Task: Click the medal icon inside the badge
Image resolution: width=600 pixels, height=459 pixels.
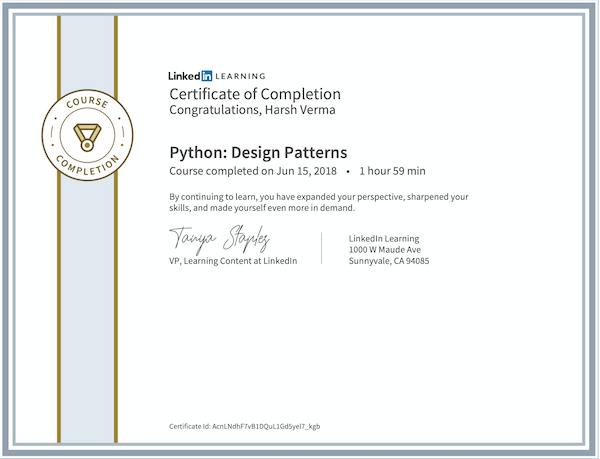Action: click(x=87, y=131)
